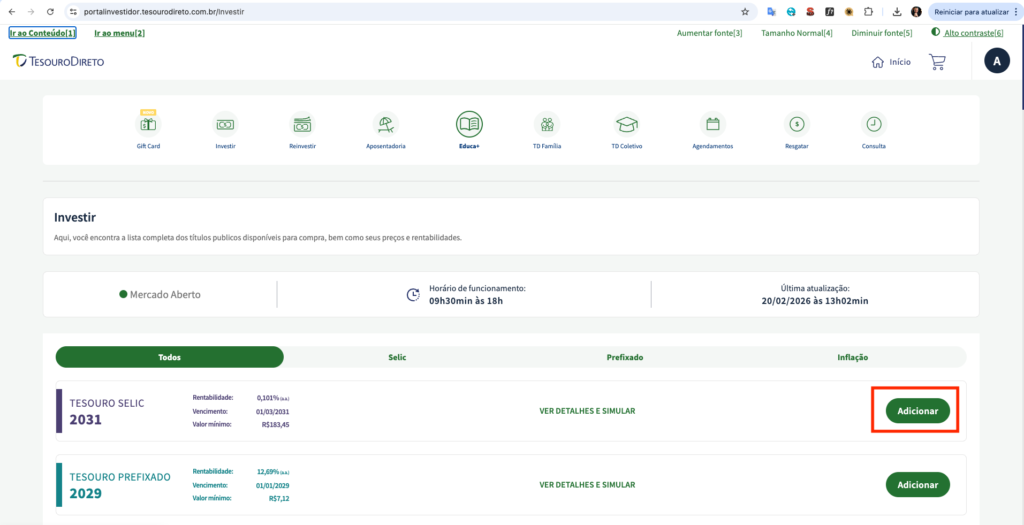Switch to the Prefixado tab
This screenshot has width=1024, height=525.
pos(624,357)
